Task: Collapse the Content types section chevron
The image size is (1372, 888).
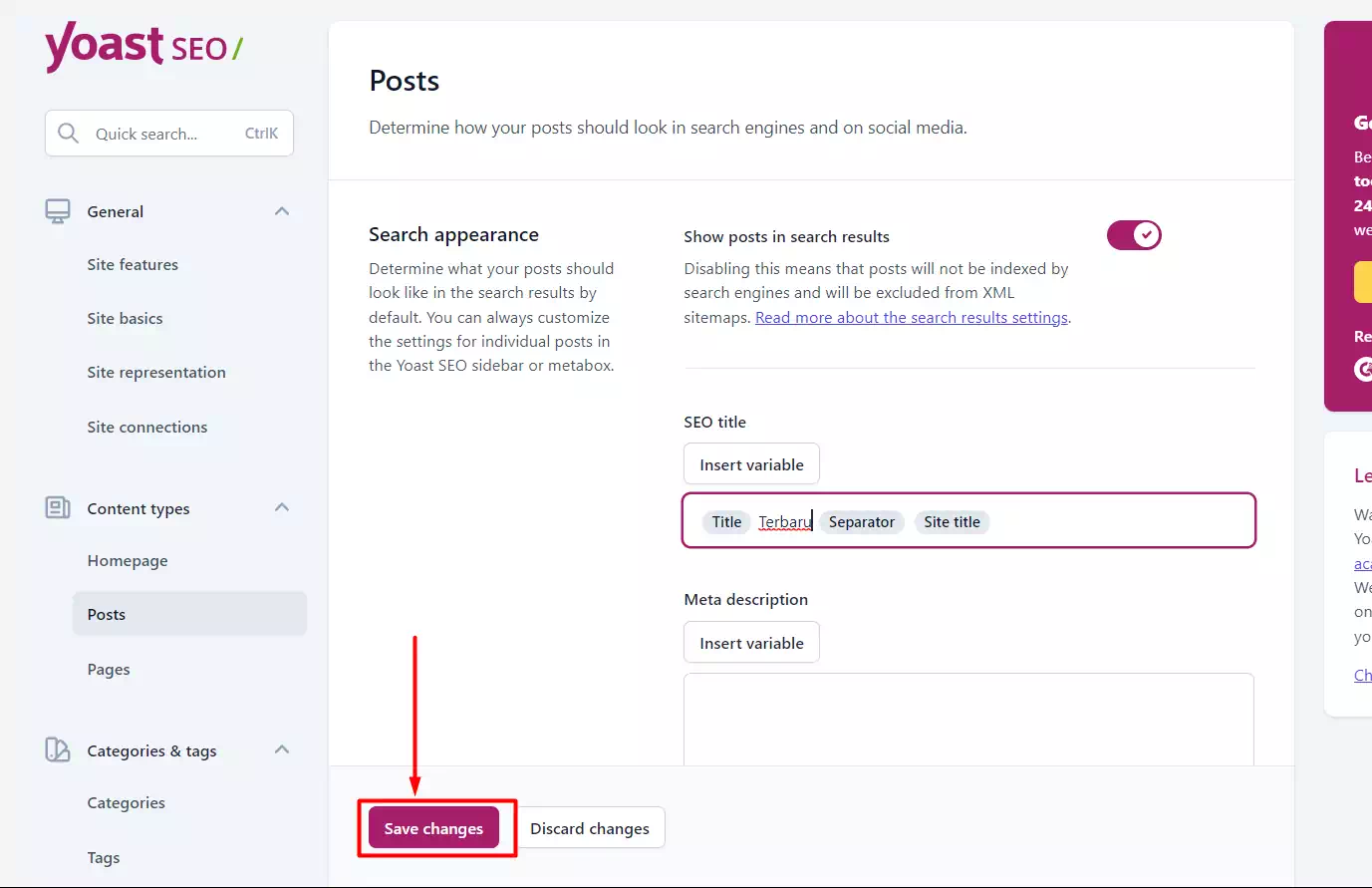Action: (x=282, y=507)
